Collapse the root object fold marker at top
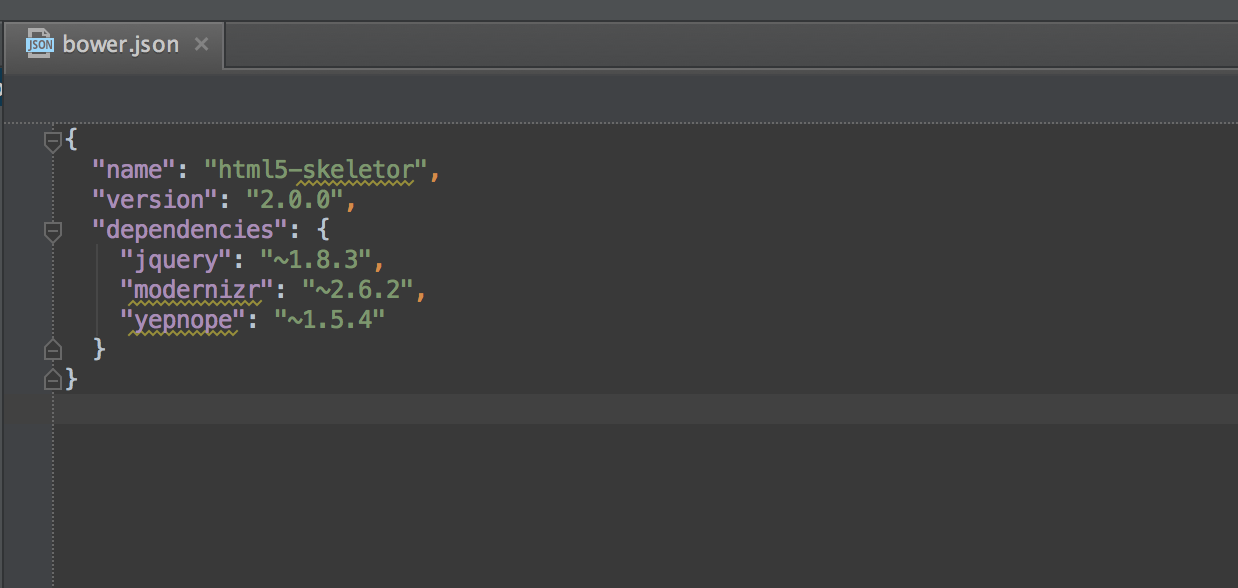This screenshot has height=588, width=1238. [53, 142]
